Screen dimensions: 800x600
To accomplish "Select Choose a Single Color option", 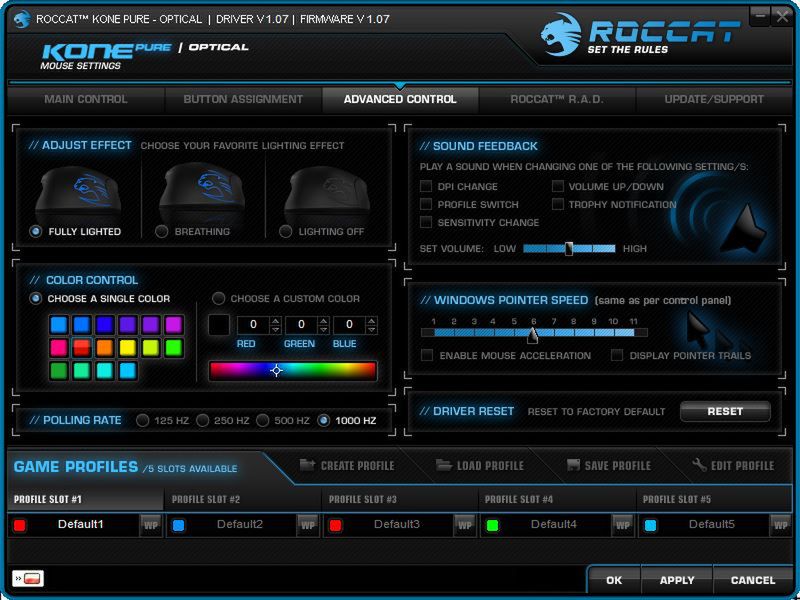I will 35,298.
